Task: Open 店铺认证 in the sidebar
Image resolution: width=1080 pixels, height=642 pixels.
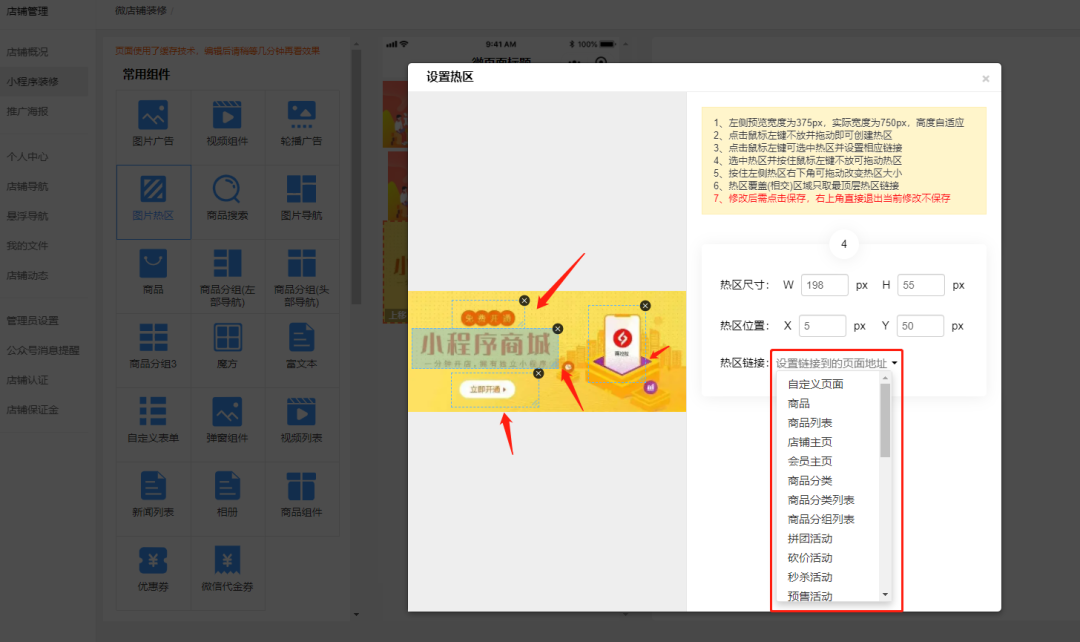Action: click(x=28, y=380)
